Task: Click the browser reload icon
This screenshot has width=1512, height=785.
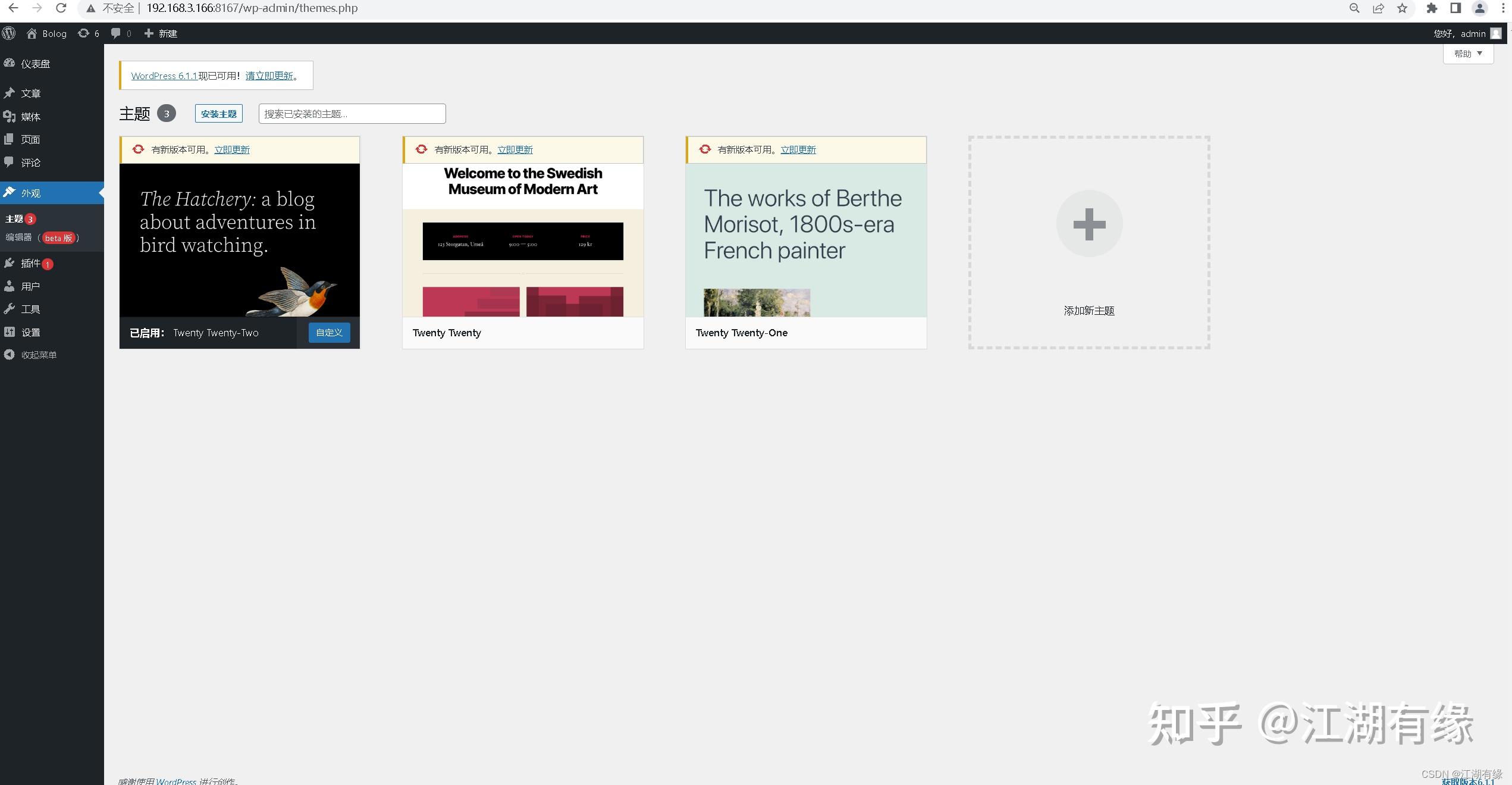Action: click(61, 8)
